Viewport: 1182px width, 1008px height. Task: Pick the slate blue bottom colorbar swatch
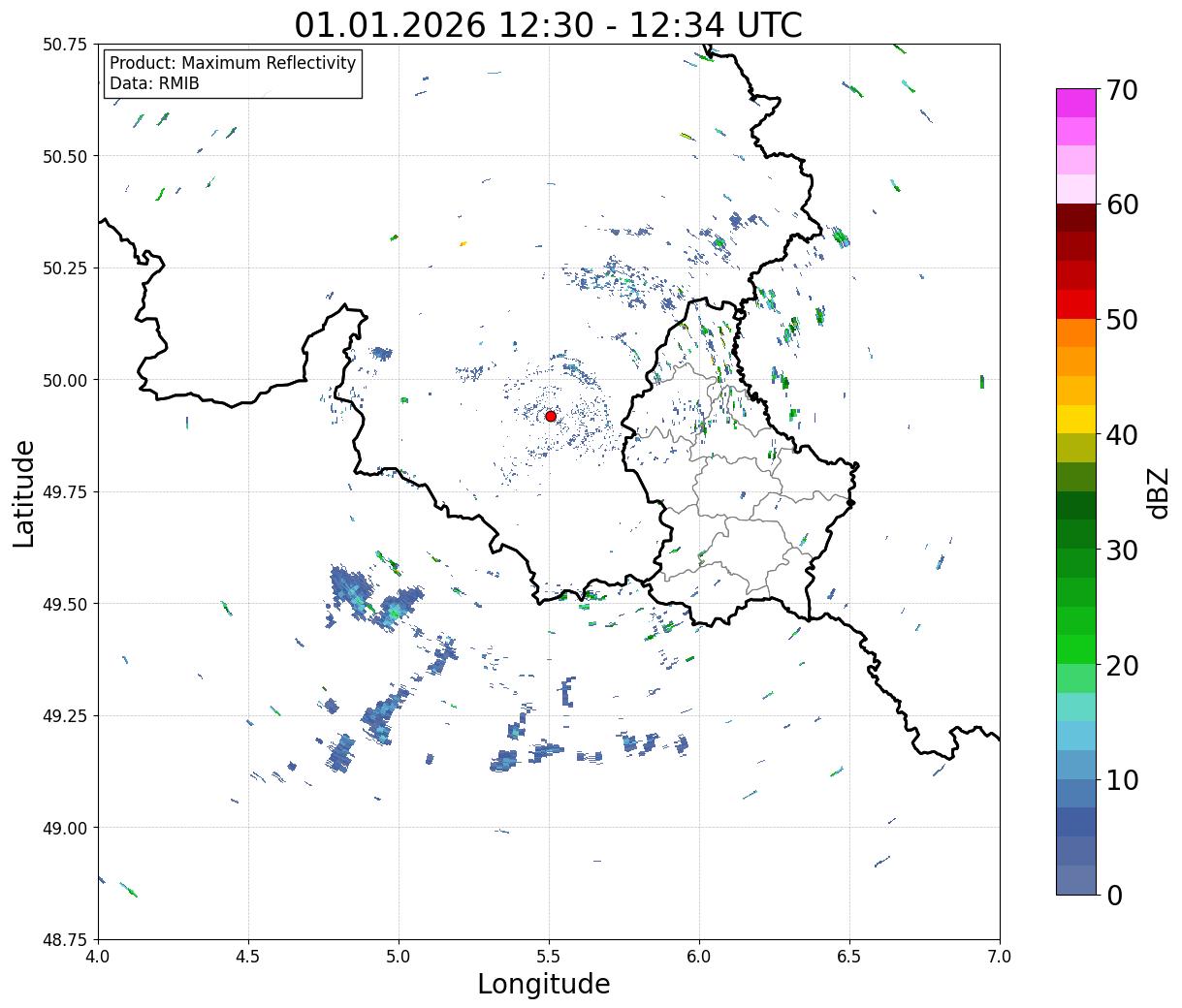[x=1076, y=879]
